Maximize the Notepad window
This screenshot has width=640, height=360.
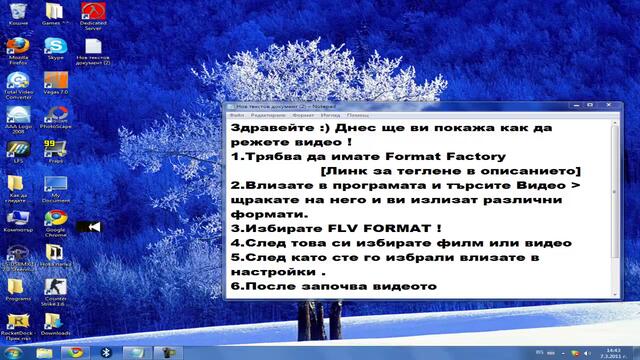tap(590, 105)
